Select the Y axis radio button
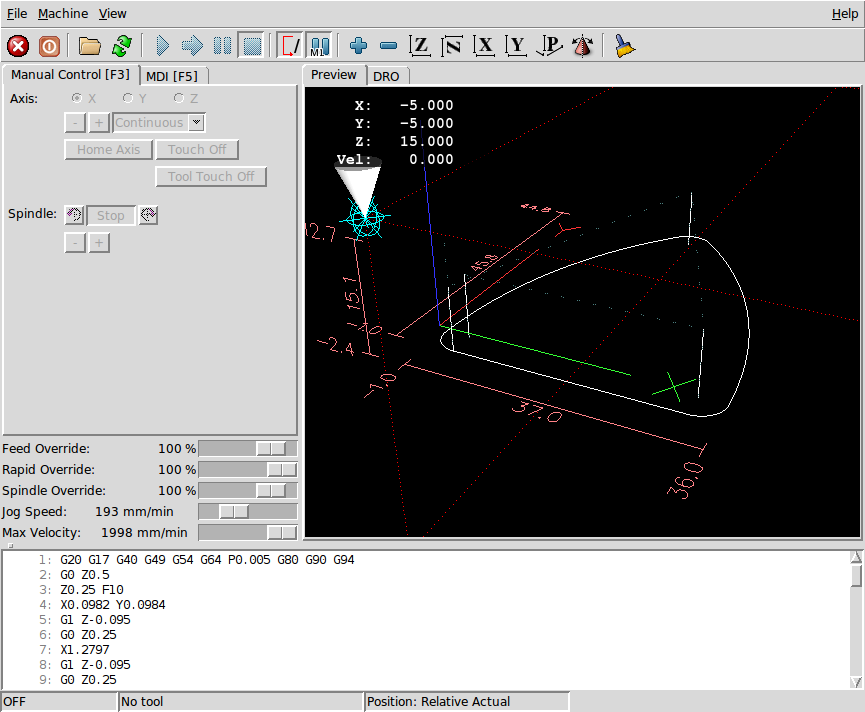This screenshot has height=712, width=865. tap(127, 98)
